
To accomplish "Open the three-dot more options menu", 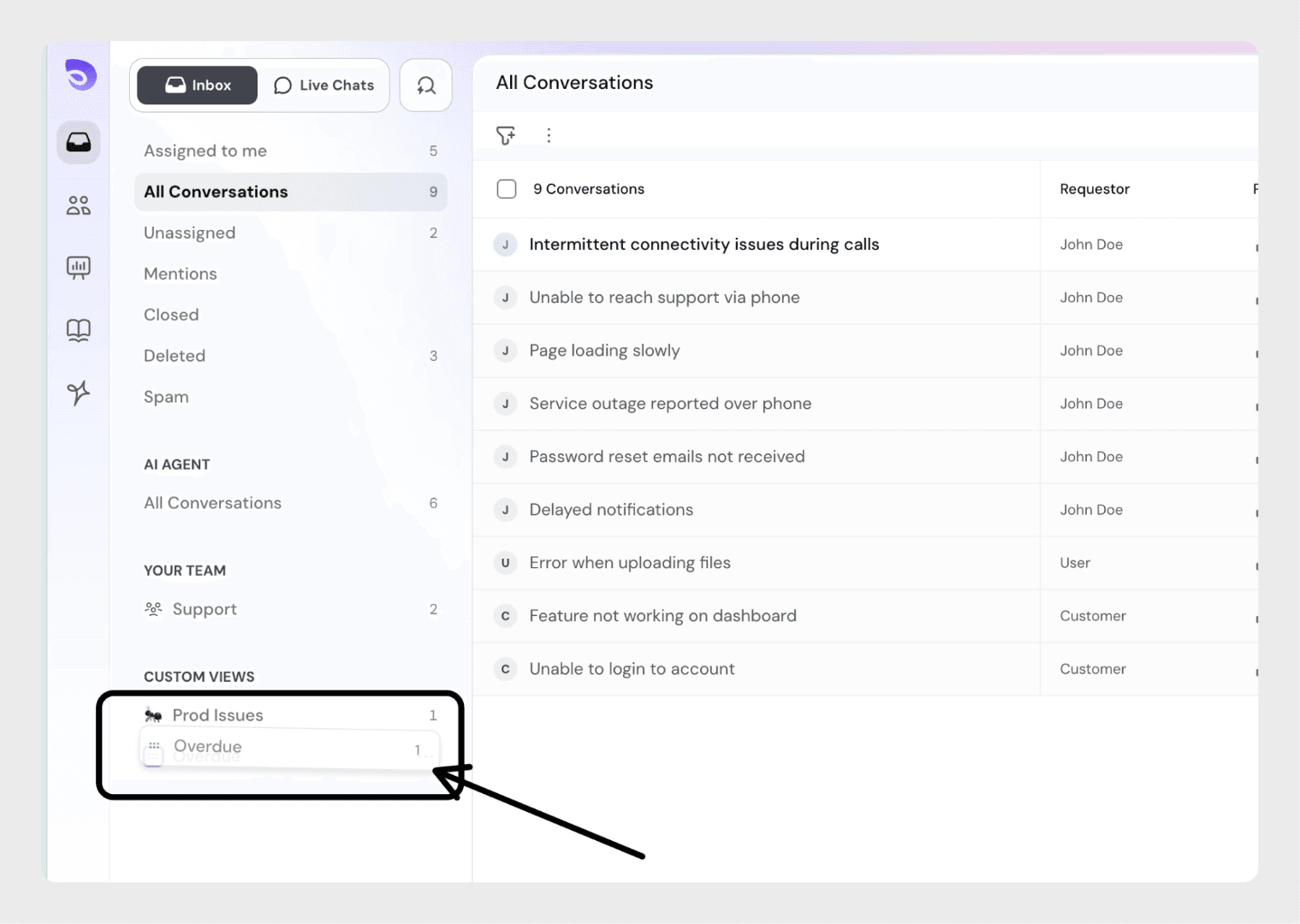I will [x=549, y=135].
